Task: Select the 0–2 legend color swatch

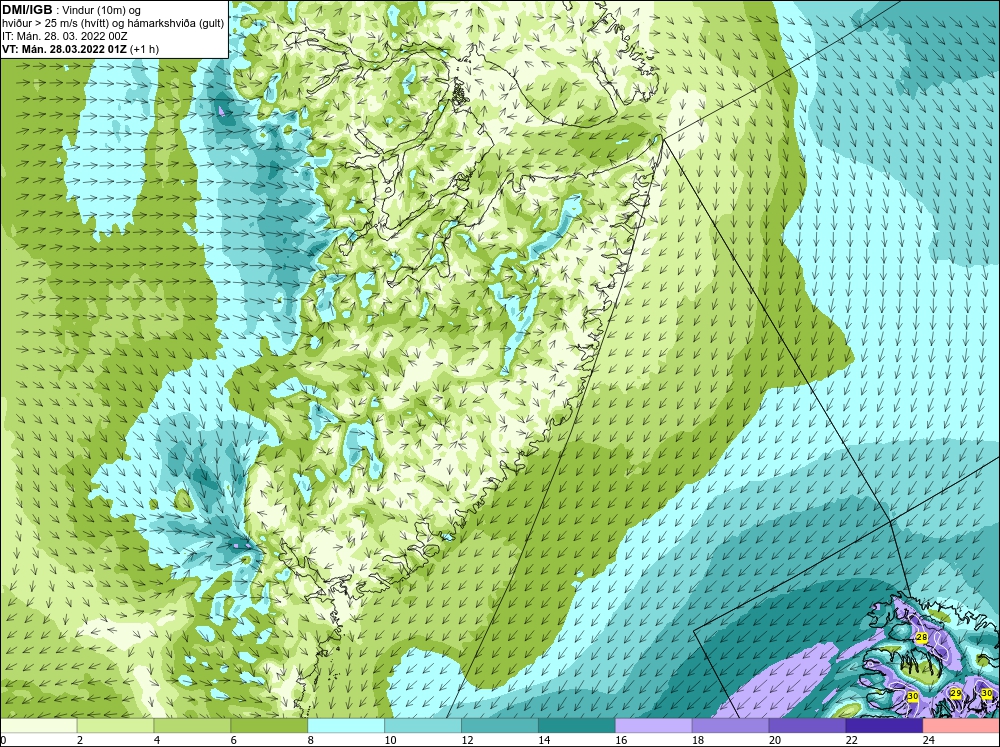Action: (x=38, y=725)
